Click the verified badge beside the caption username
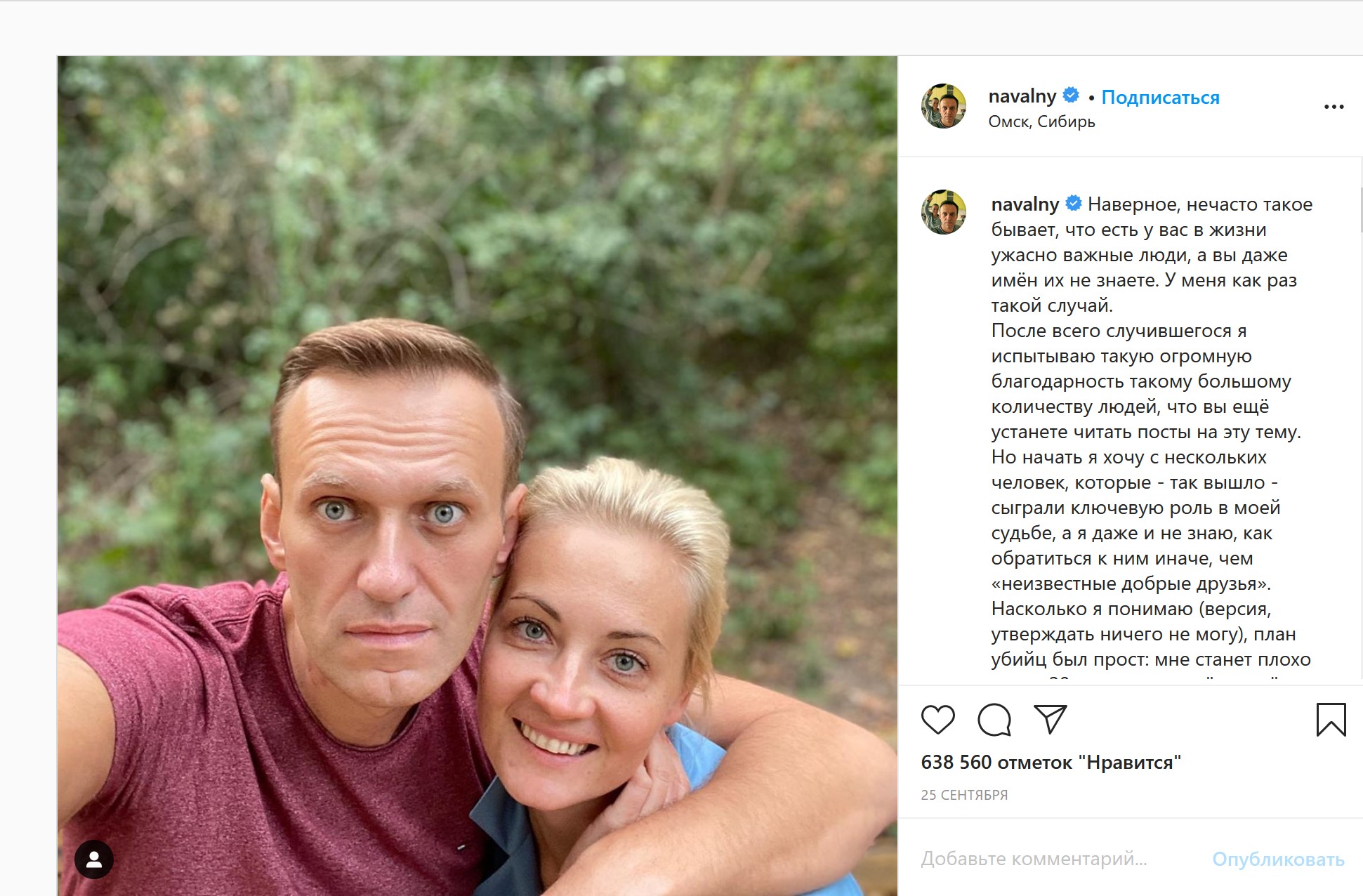1363x896 pixels. [1074, 204]
